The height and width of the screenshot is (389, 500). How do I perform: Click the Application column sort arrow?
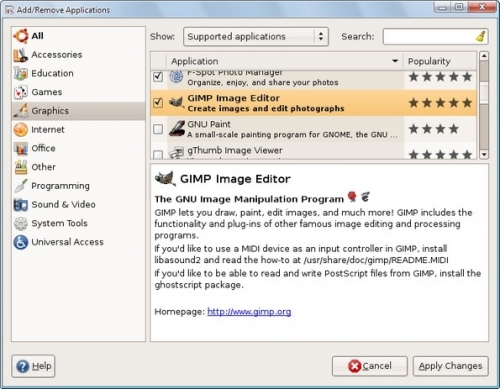point(395,61)
